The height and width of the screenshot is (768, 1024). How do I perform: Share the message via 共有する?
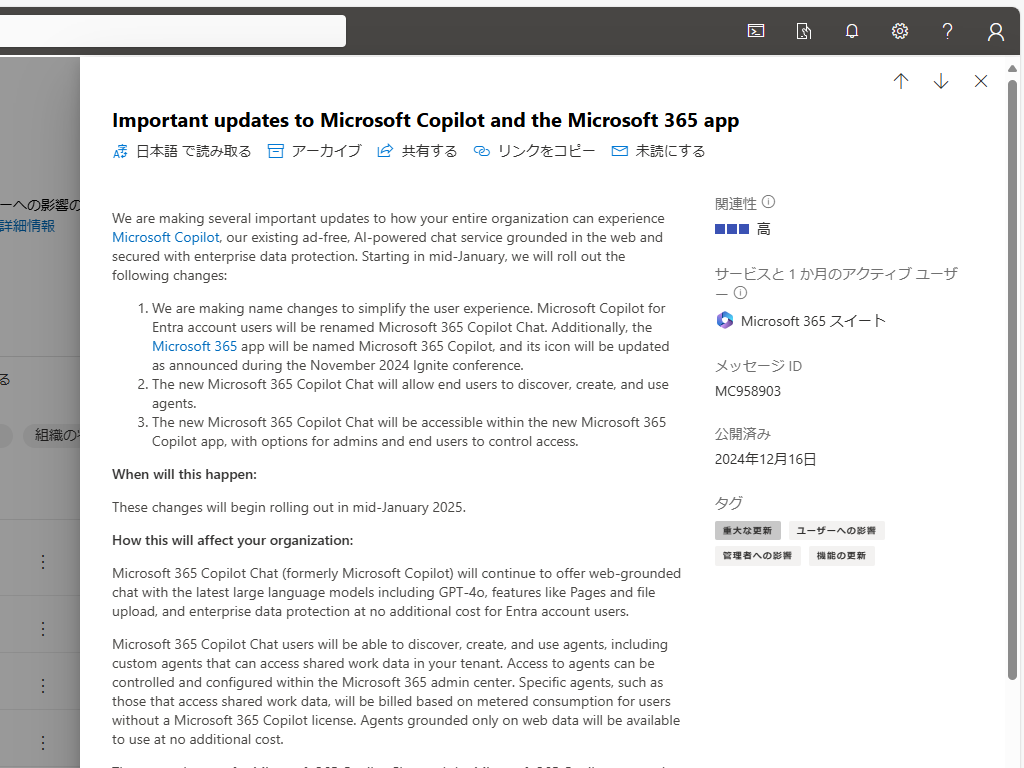(429, 152)
